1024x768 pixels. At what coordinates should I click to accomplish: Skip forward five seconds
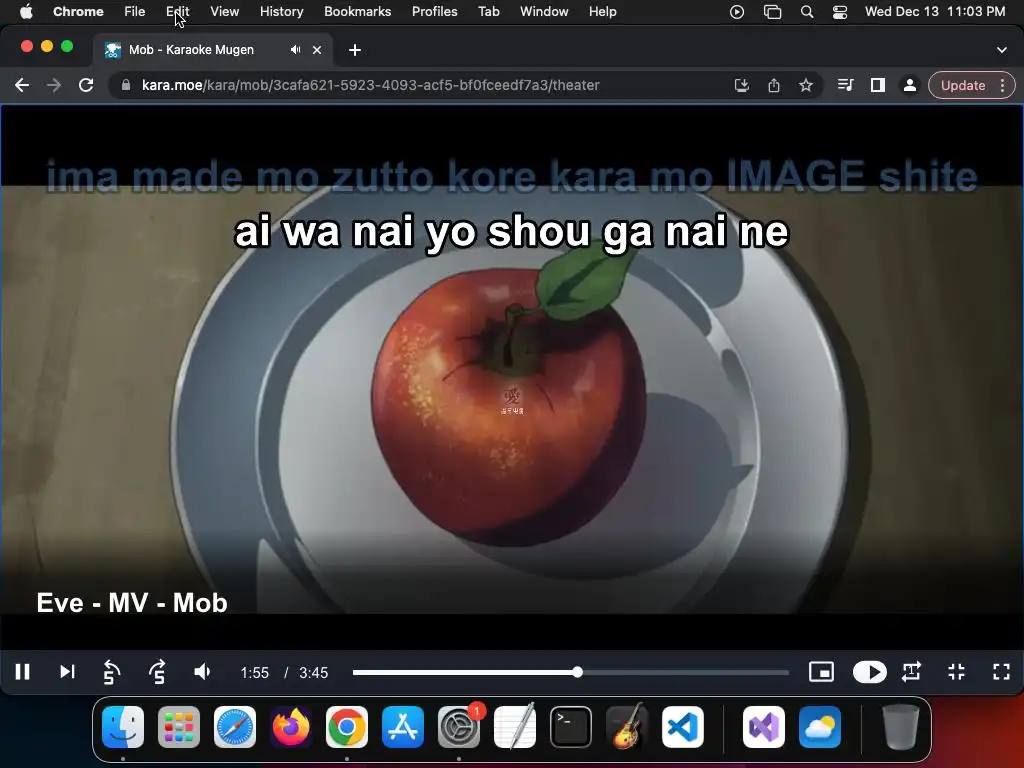(x=157, y=672)
